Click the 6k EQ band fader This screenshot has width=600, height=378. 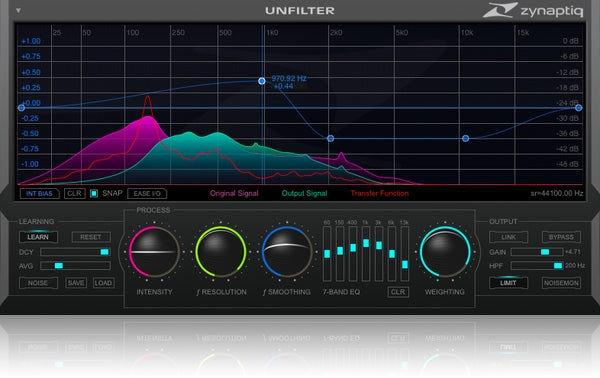[x=392, y=254]
